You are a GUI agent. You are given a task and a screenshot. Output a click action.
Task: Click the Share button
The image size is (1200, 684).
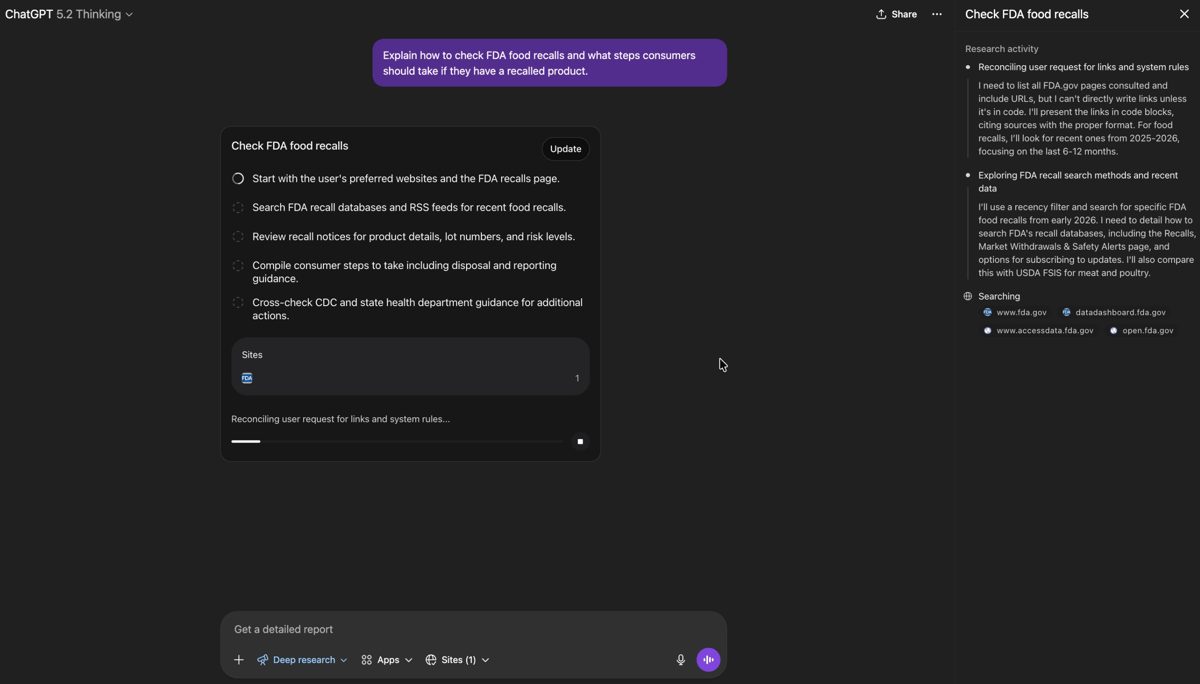pyautogui.click(x=896, y=14)
